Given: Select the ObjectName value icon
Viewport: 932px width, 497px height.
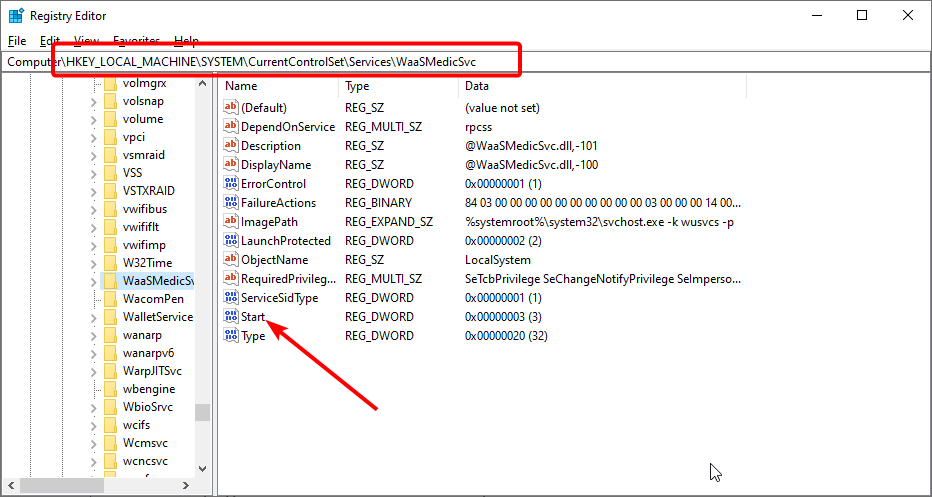Looking at the screenshot, I should (230, 260).
